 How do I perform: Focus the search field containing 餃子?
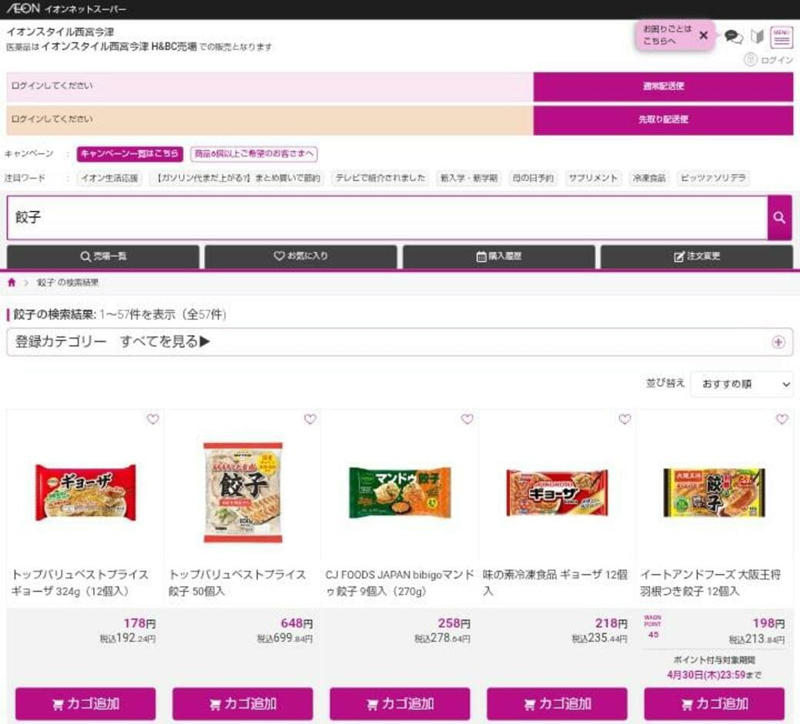click(x=387, y=217)
